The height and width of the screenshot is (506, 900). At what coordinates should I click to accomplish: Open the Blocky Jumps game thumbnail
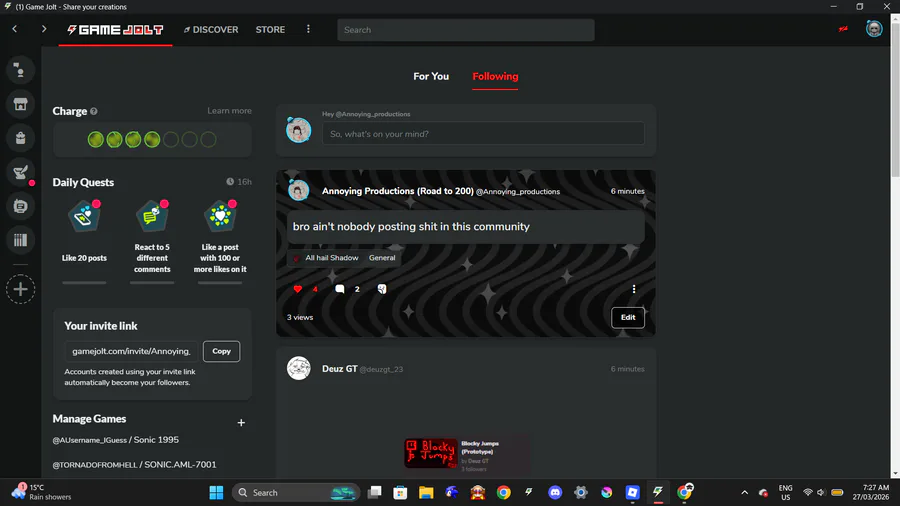click(432, 453)
